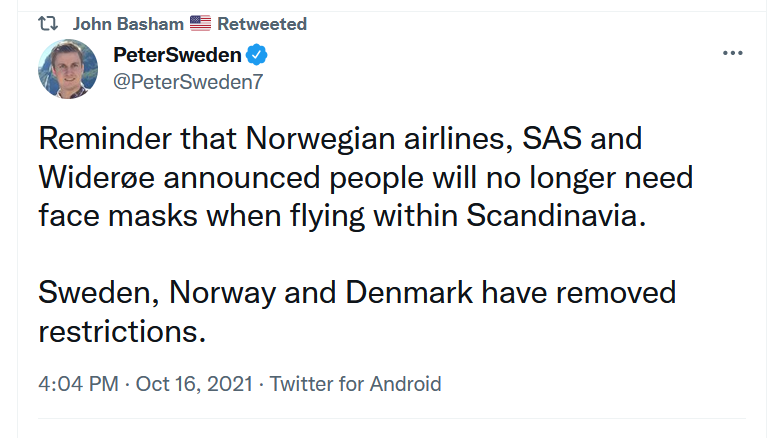Click the Retweeted label text
This screenshot has width=772, height=438.
click(x=262, y=24)
